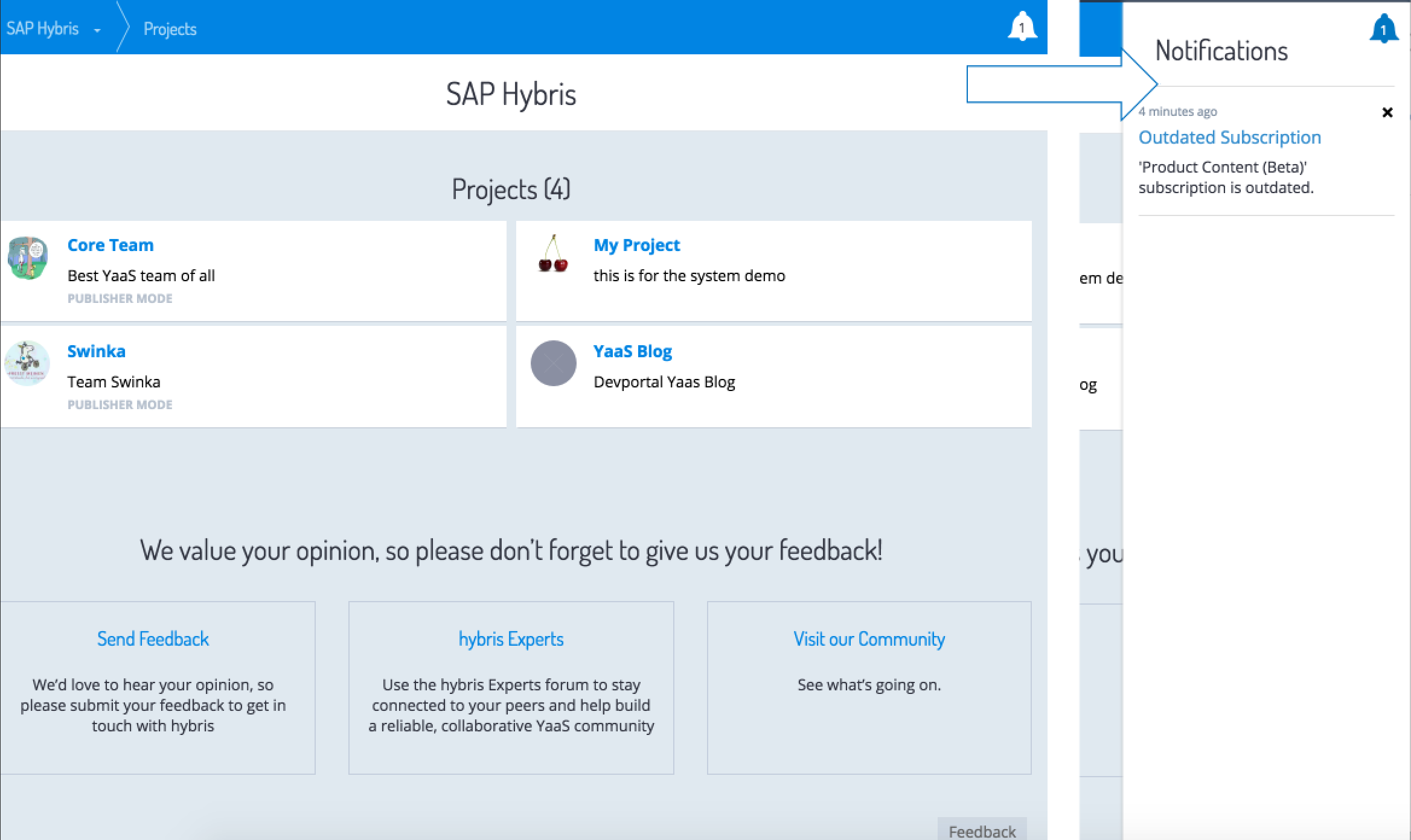The height and width of the screenshot is (840, 1411).
Task: Click the PUBLISHER MODE label under Swinka
Action: click(120, 405)
